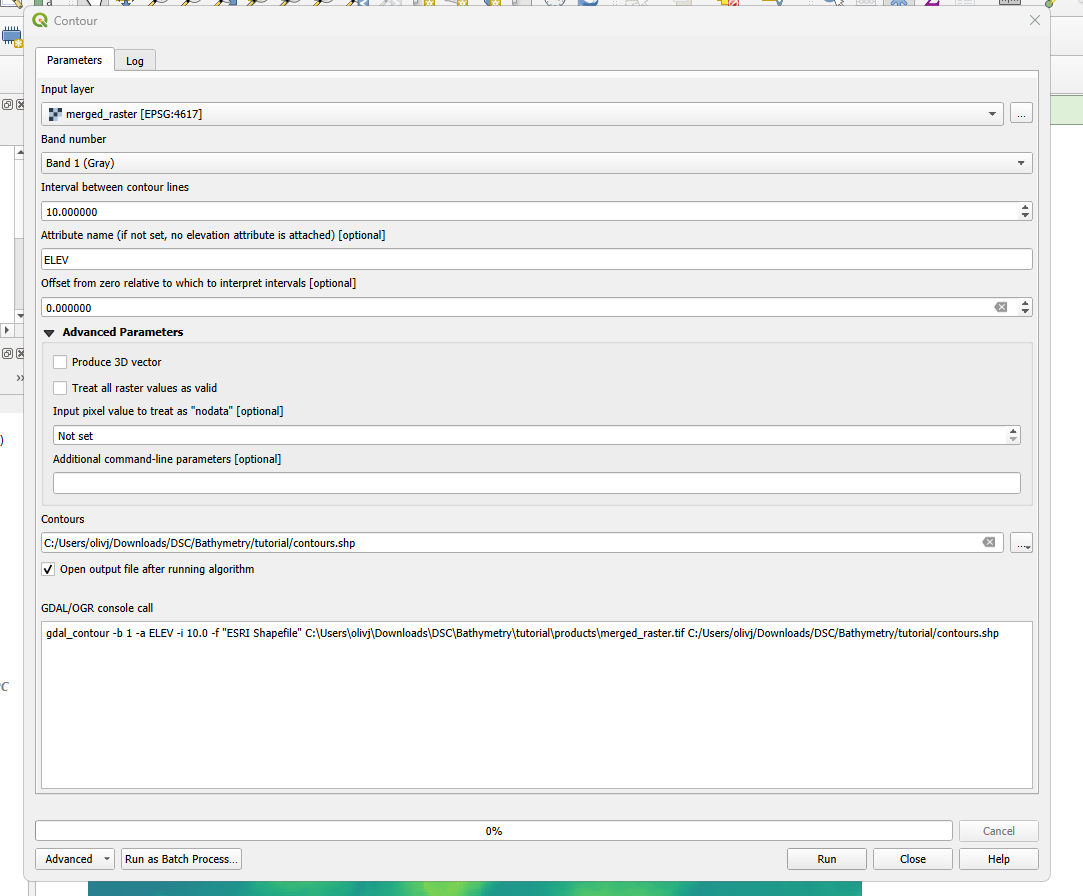Close the Contour dialog with X
This screenshot has width=1083, height=896.
1035,21
